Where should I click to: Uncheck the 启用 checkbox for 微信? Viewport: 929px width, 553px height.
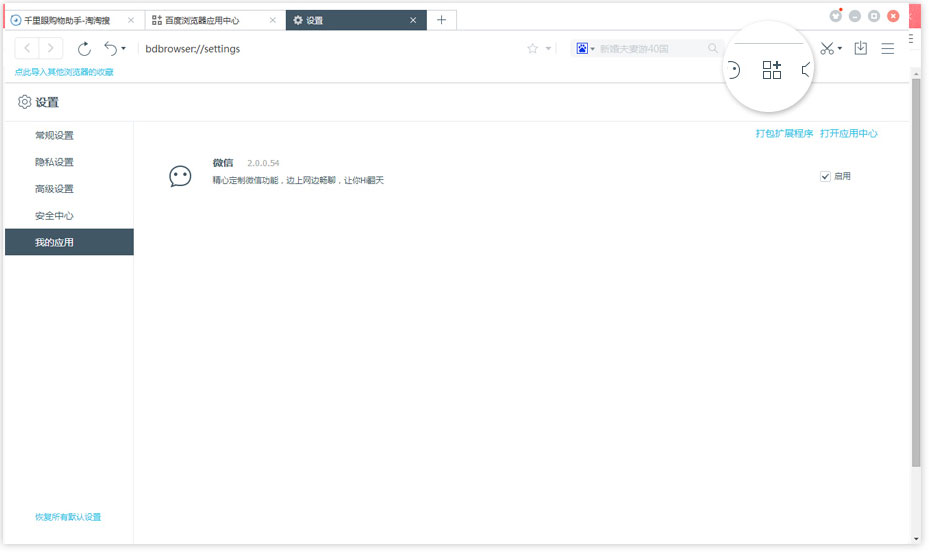point(825,176)
